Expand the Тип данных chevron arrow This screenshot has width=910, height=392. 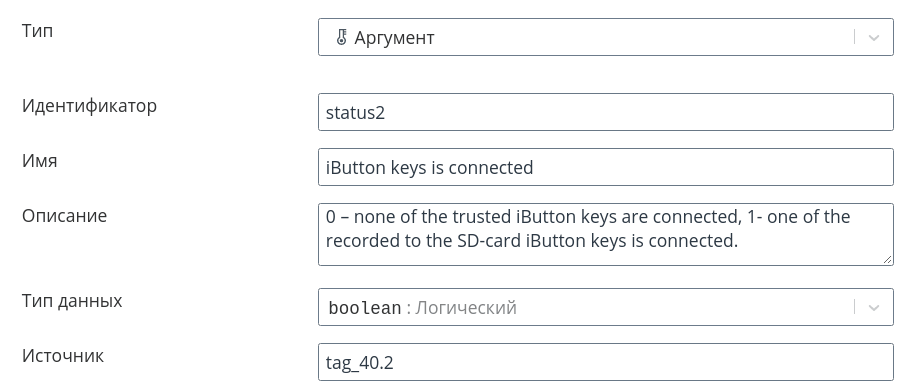pyautogui.click(x=873, y=307)
